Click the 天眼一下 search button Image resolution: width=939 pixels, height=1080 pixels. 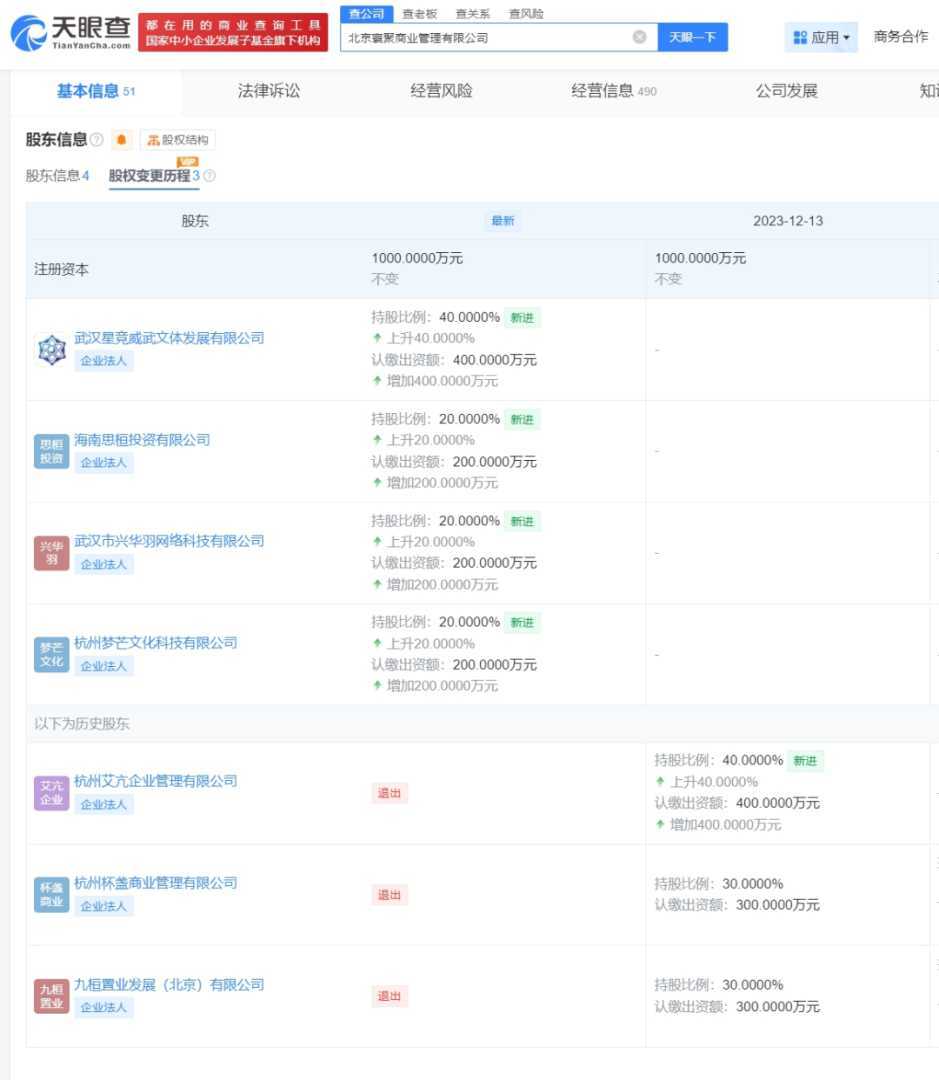tap(692, 37)
